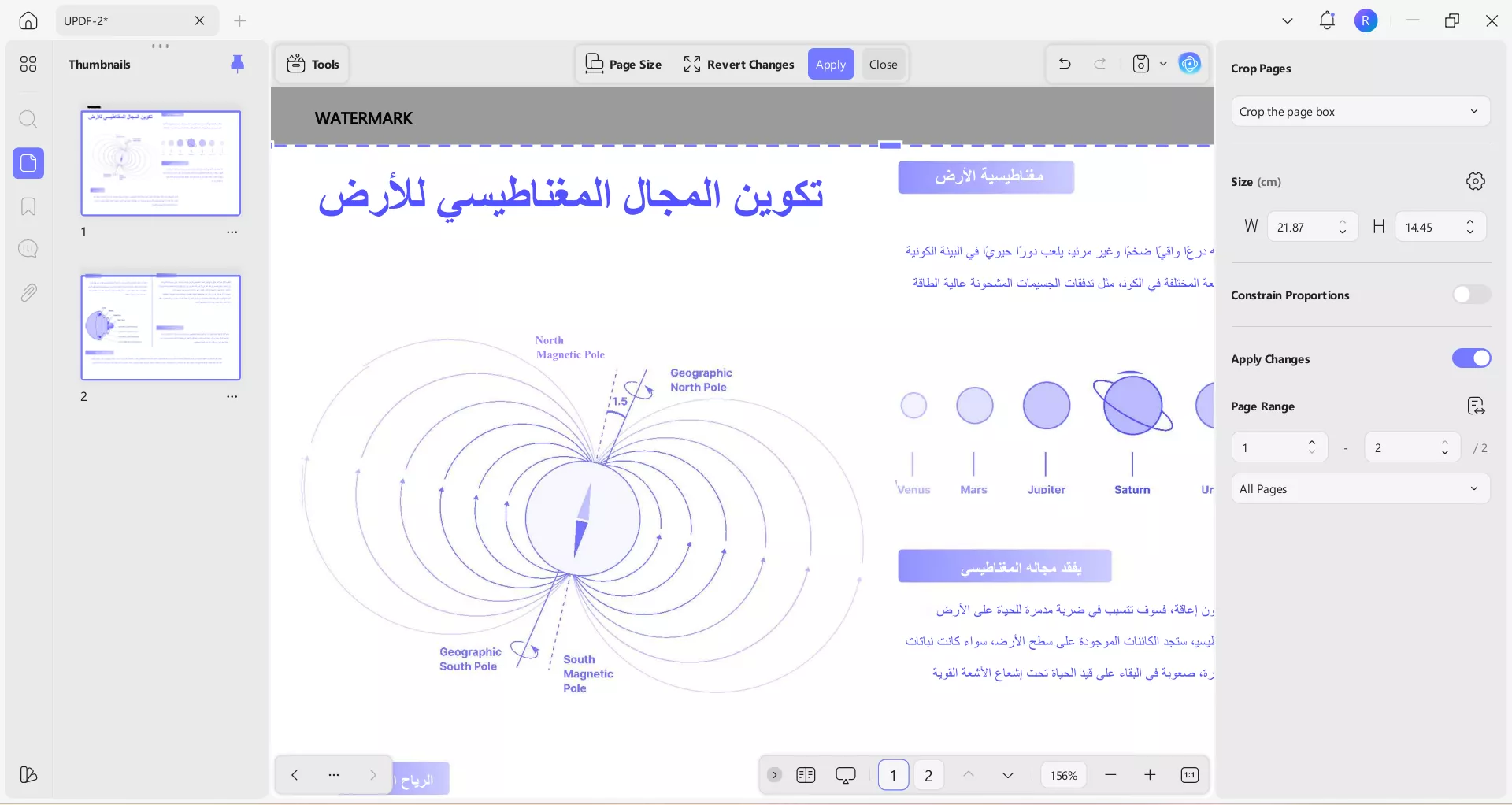The width and height of the screenshot is (1512, 805).
Task: Increase the width value stepper
Action: (x=1343, y=222)
